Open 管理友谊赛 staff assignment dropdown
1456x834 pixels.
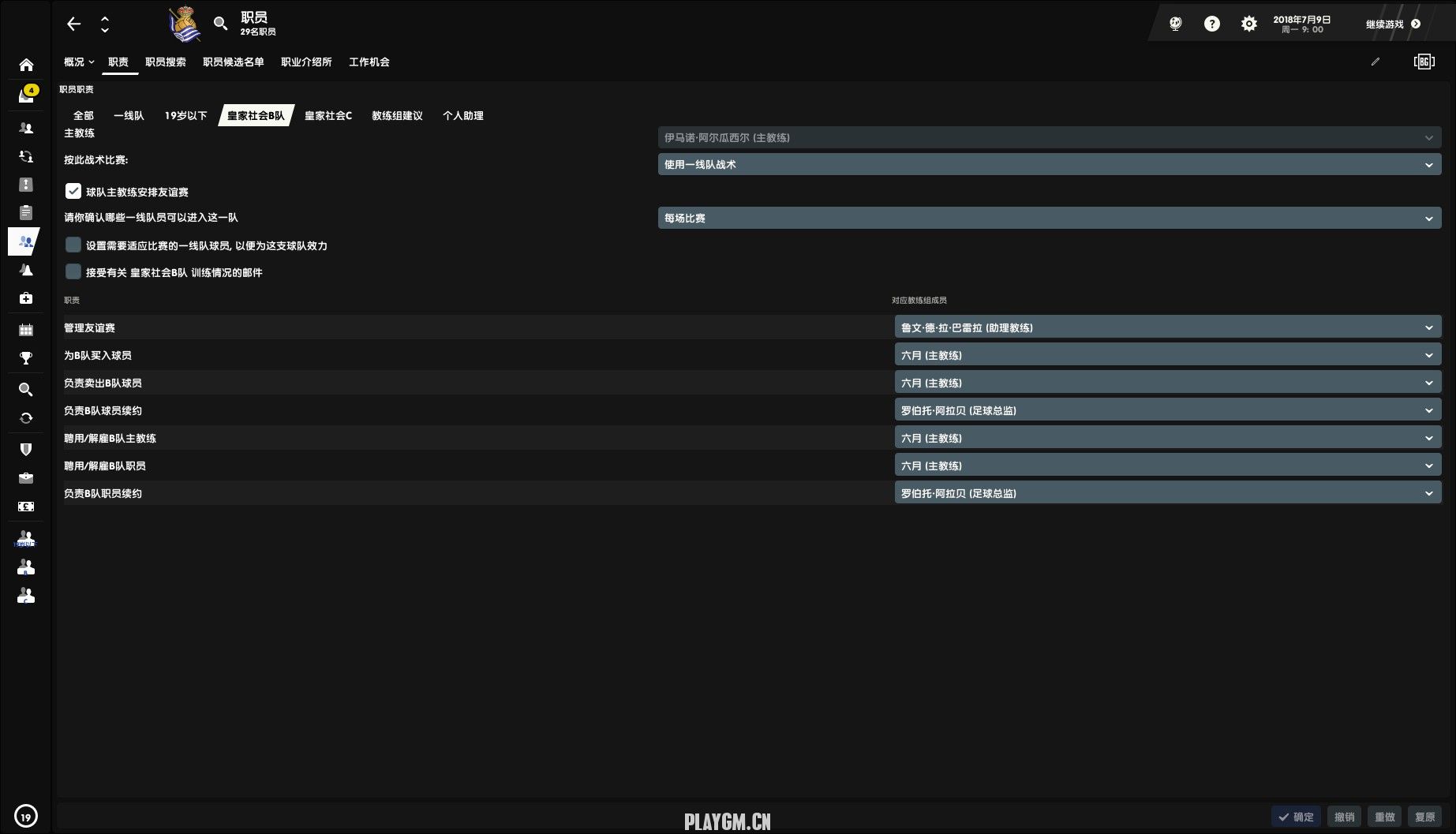point(1167,327)
